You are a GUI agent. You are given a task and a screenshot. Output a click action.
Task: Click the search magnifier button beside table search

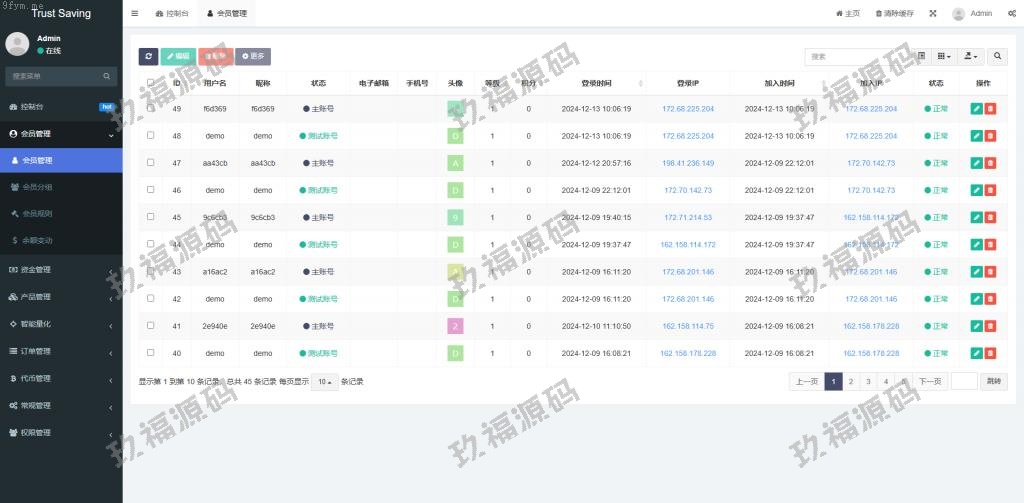(x=997, y=57)
